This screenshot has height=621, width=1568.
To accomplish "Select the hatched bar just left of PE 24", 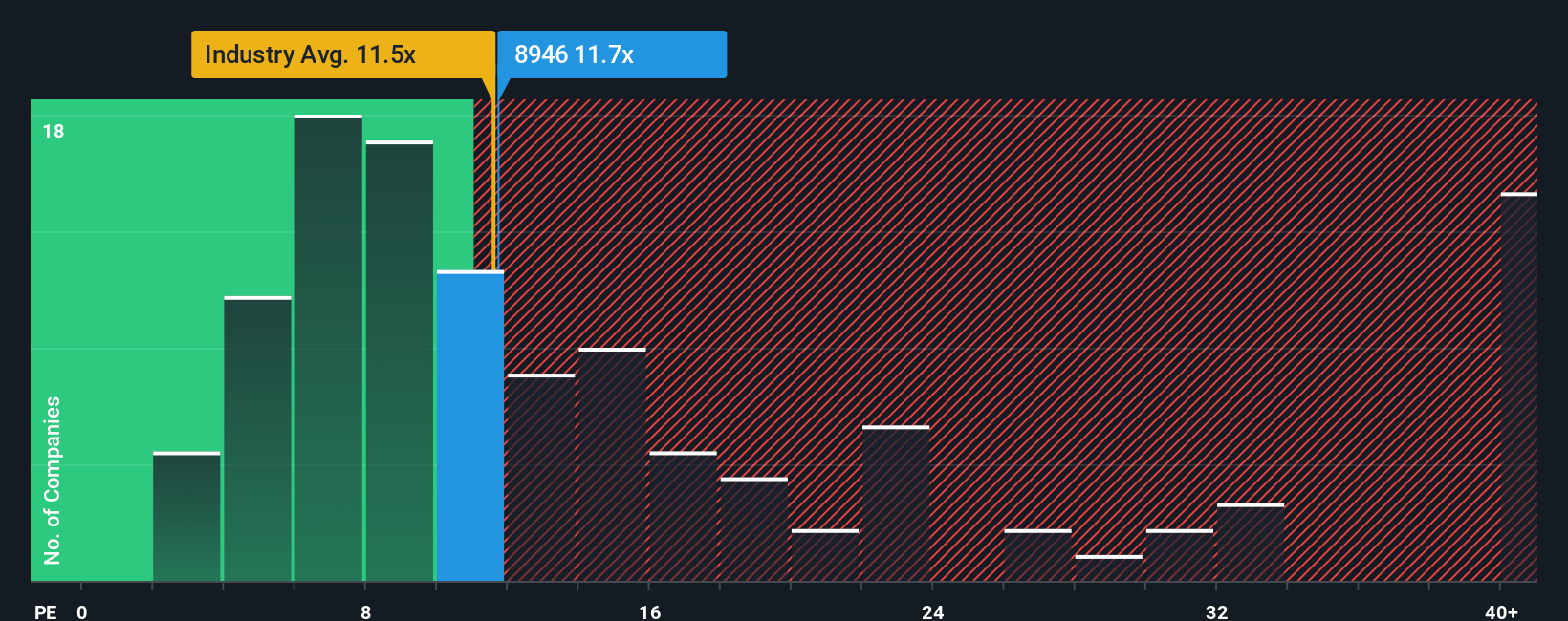I will [x=896, y=503].
